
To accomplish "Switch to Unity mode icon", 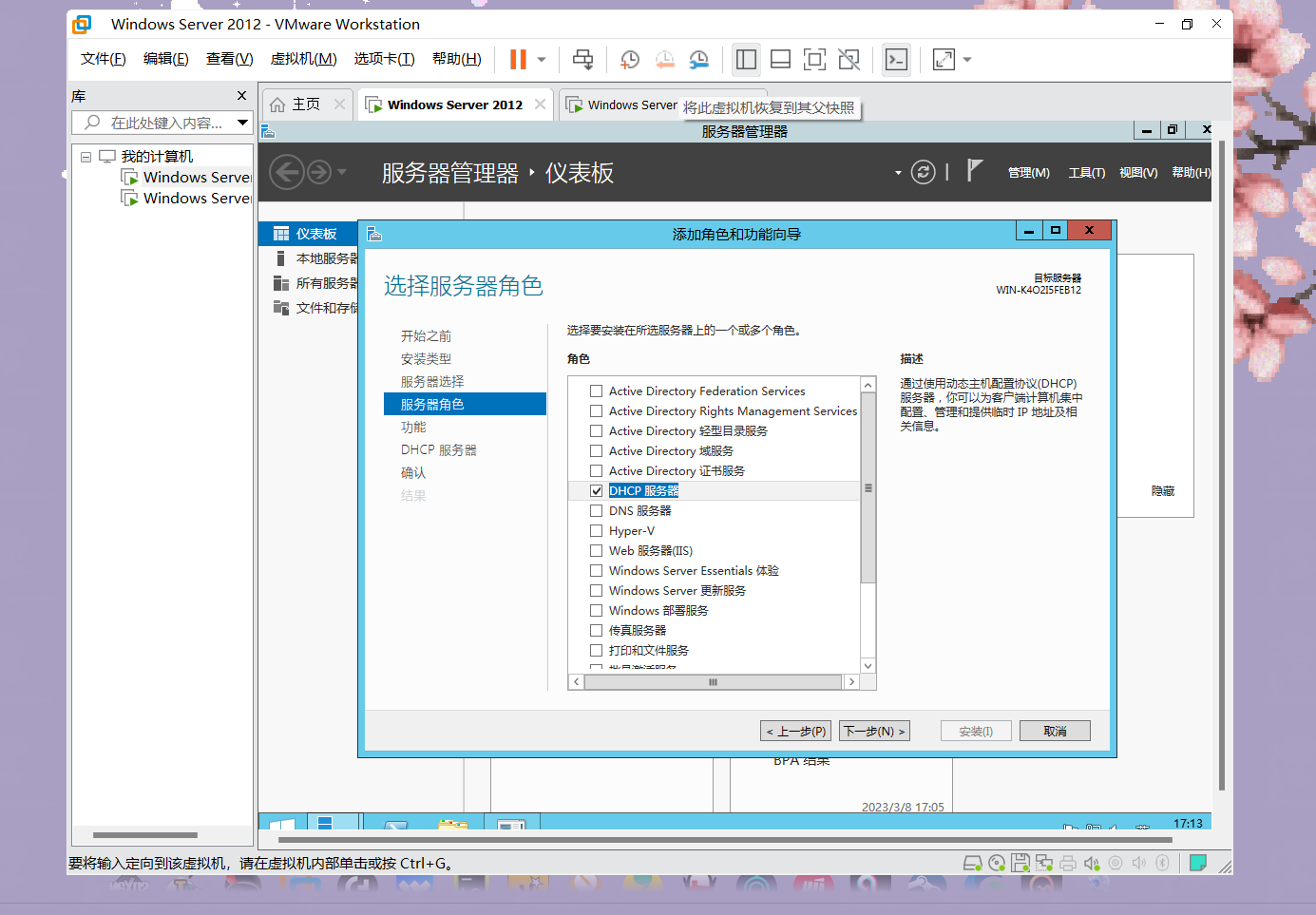I will [x=849, y=59].
